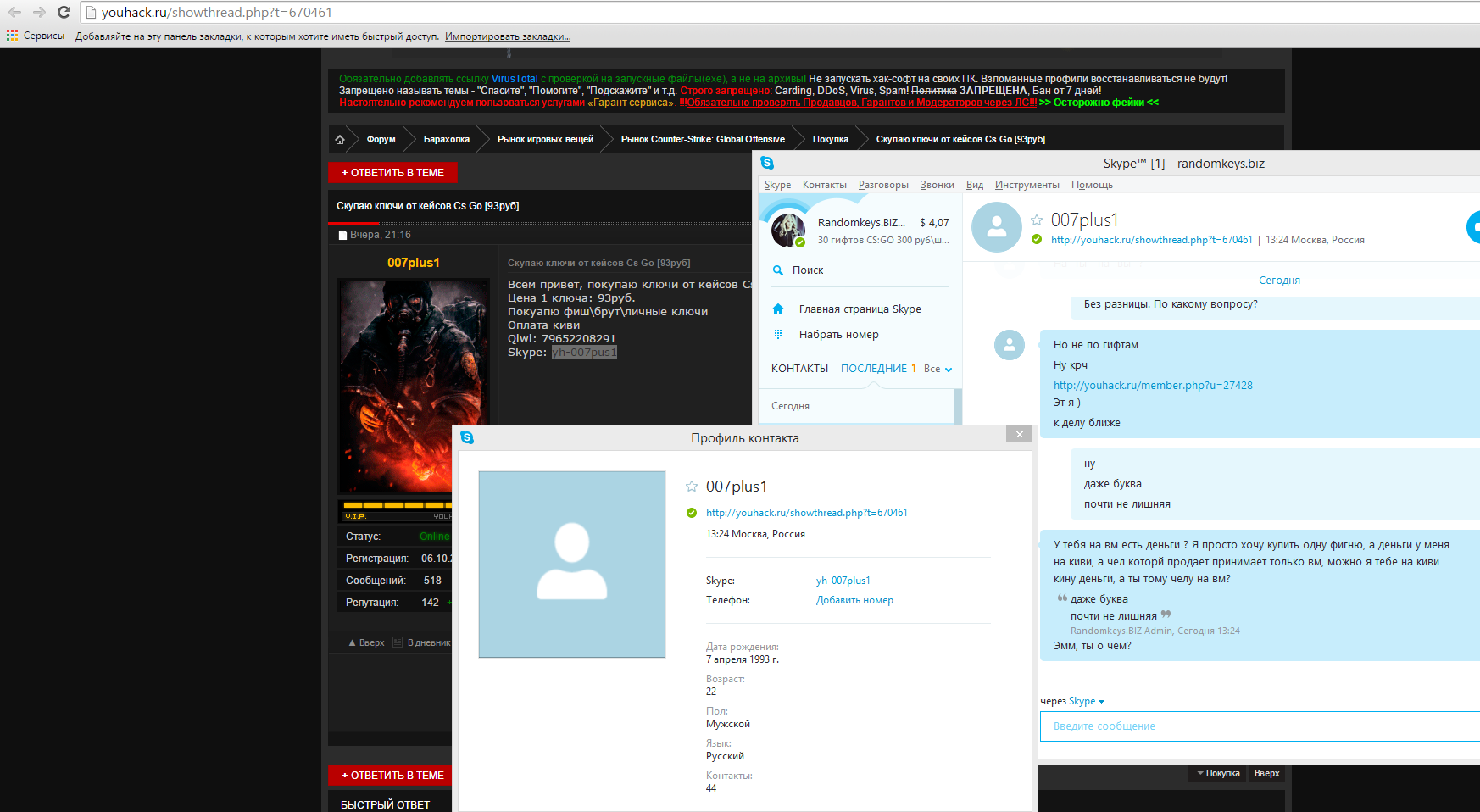Click the В дневник icon under the post

click(x=398, y=642)
